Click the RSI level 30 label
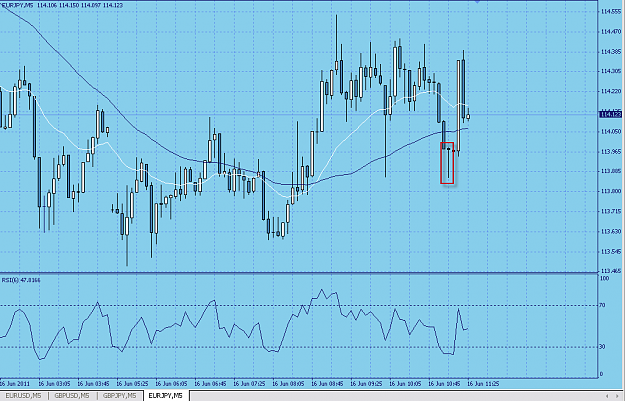625x401 pixels. click(x=603, y=347)
